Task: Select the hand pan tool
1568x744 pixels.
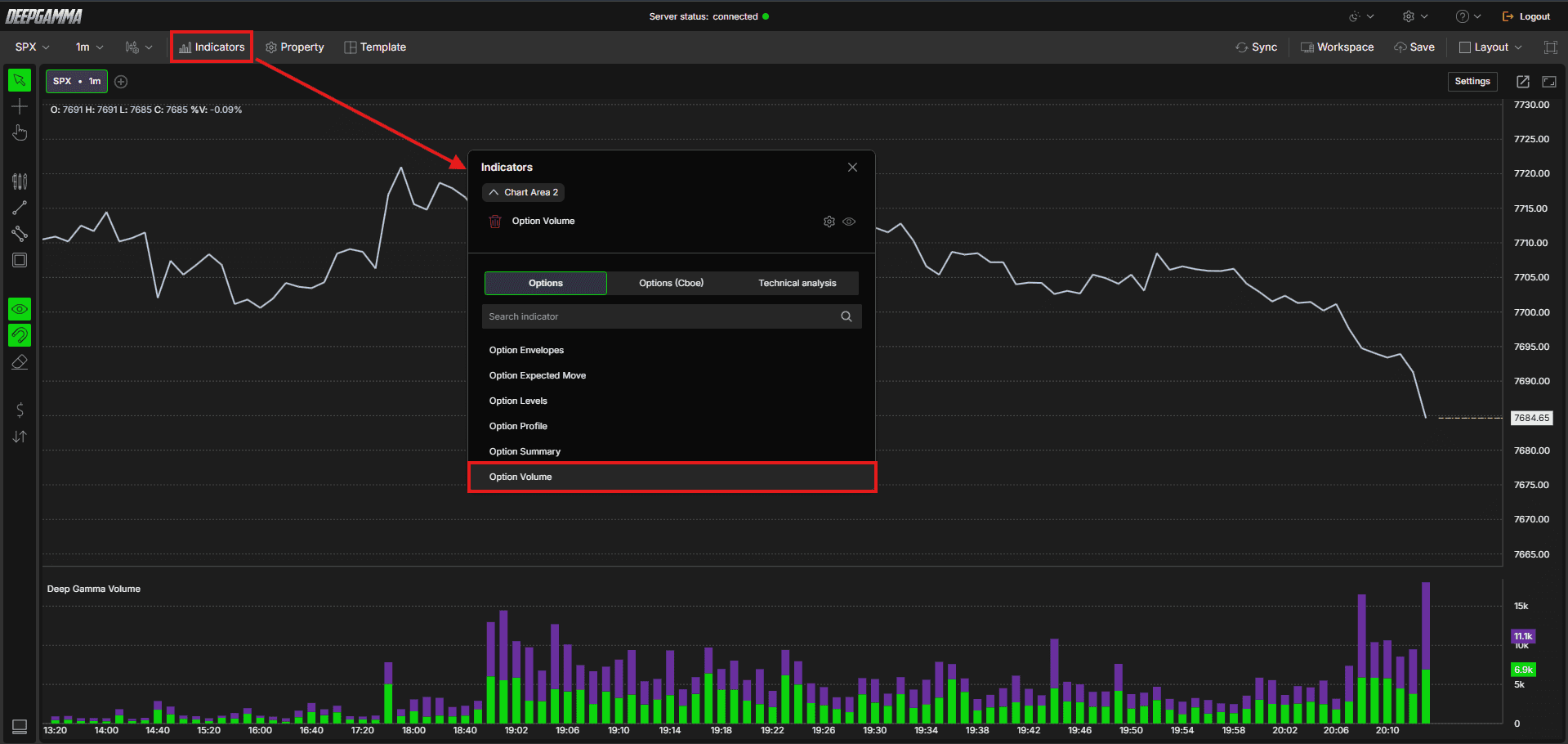Action: 20,132
